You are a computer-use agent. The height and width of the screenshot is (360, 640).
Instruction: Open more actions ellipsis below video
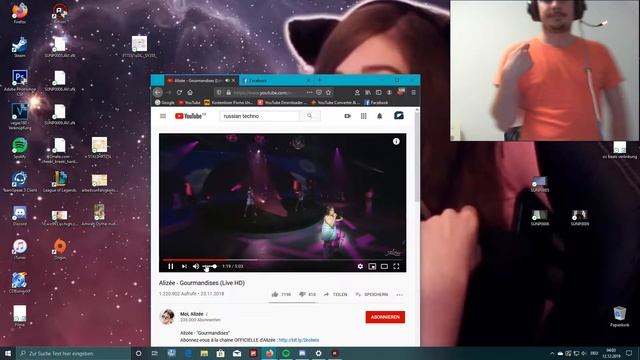400,295
